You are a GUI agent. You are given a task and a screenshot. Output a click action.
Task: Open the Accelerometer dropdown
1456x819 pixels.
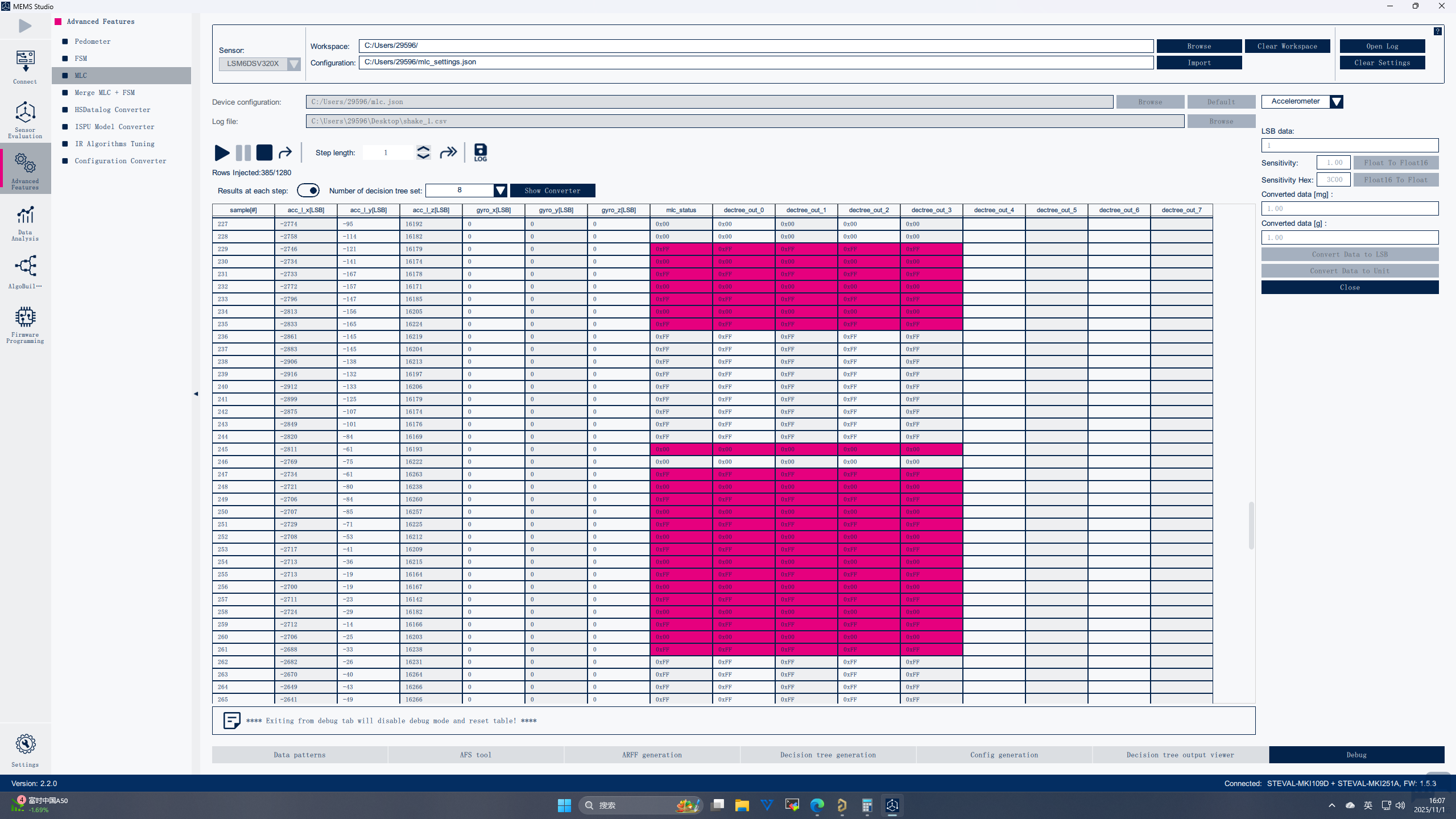point(1336,102)
